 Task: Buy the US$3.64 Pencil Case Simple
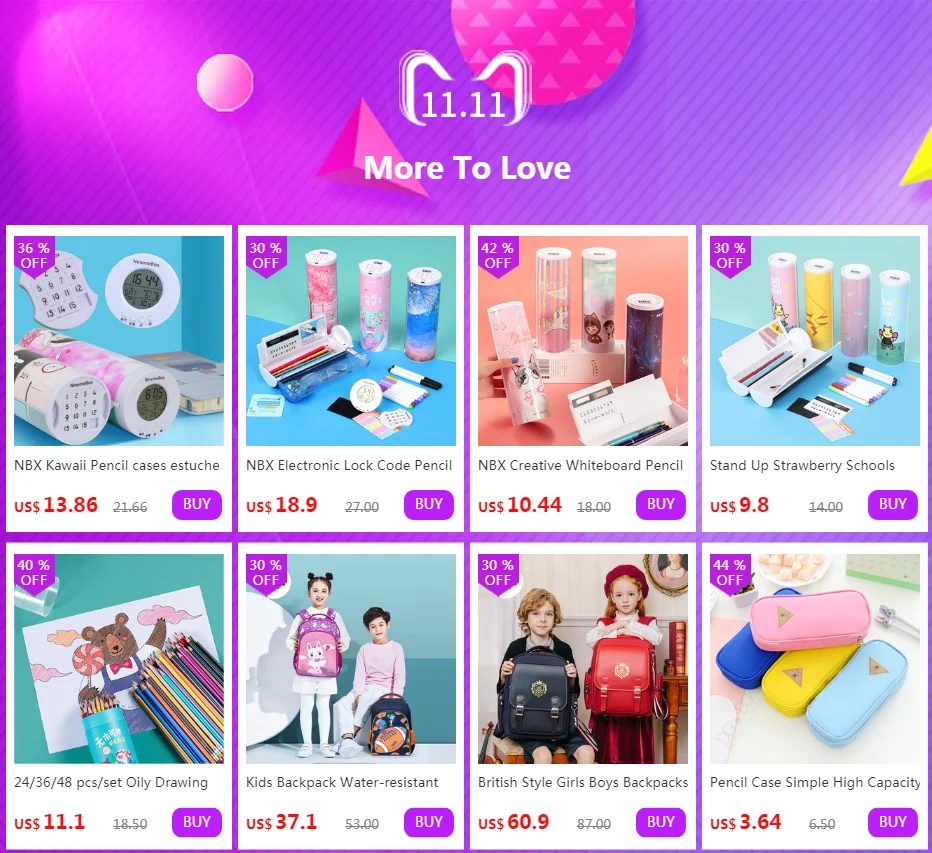click(x=893, y=822)
